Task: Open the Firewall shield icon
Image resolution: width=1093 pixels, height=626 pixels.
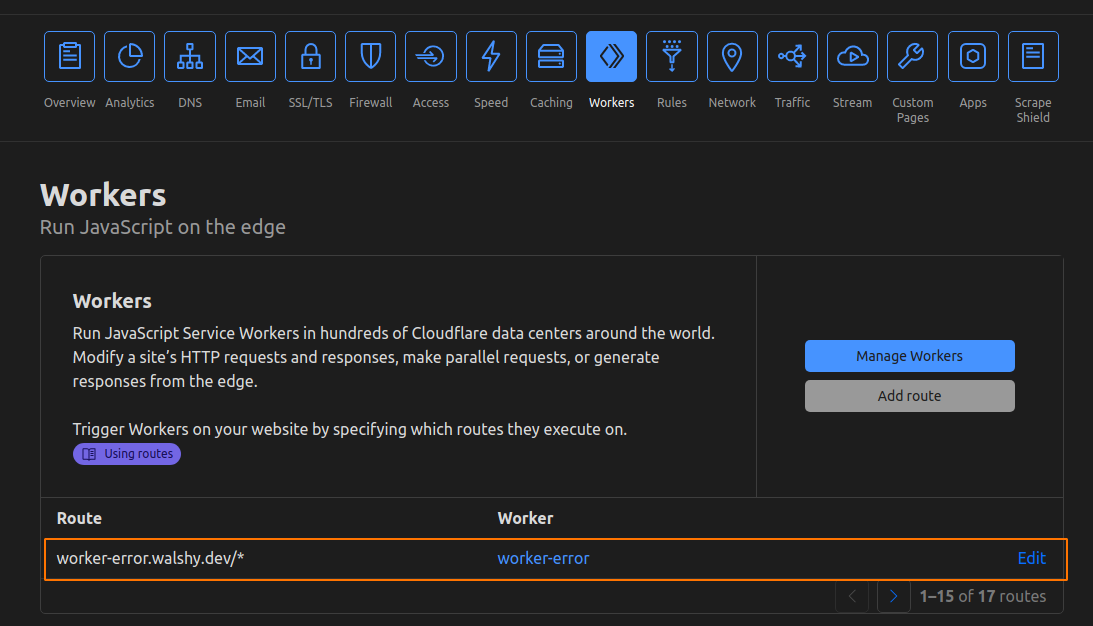Action: (371, 57)
